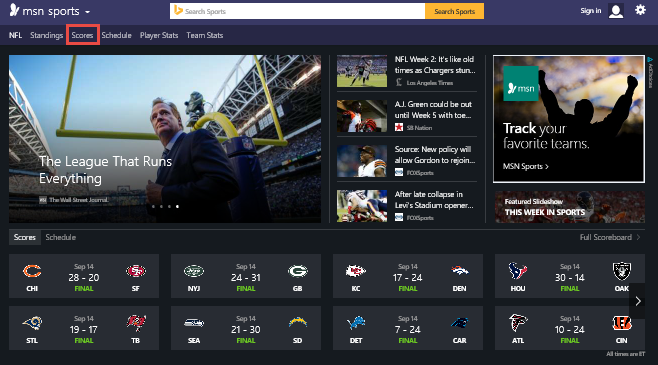Screen dimensions: 658x365
Task: Switch to the Schedule tab below headlines
Action: tap(60, 237)
